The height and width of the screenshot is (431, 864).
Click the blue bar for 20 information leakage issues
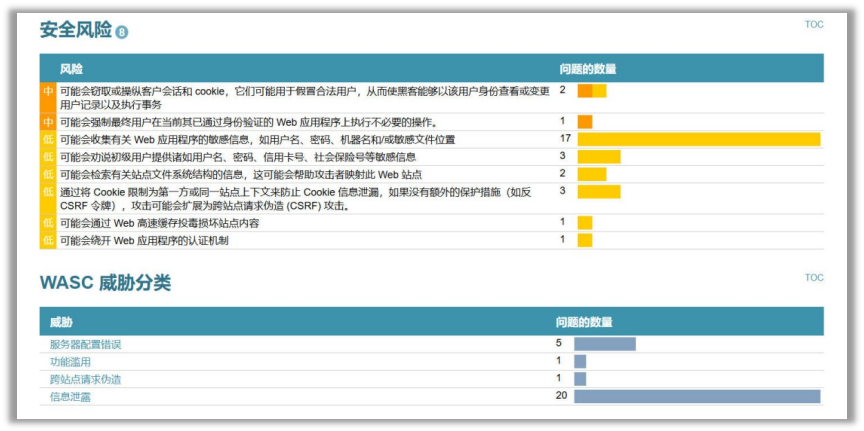[696, 396]
